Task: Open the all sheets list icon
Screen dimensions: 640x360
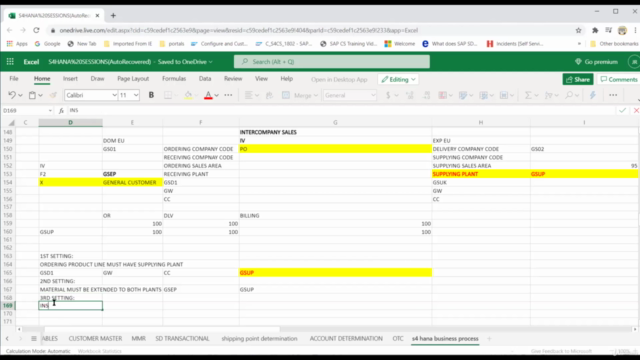Action: coord(34,338)
